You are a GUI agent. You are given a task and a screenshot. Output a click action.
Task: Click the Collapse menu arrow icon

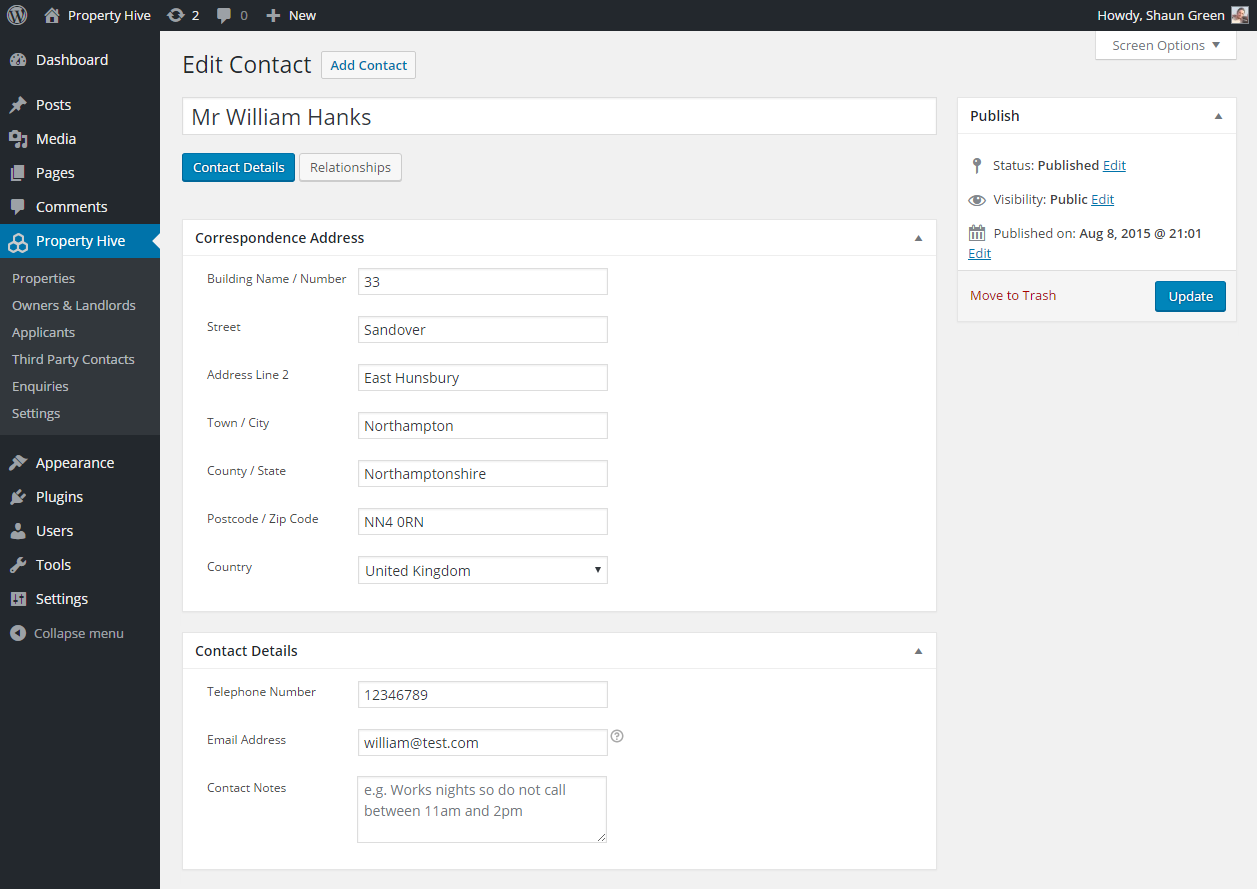tap(18, 633)
